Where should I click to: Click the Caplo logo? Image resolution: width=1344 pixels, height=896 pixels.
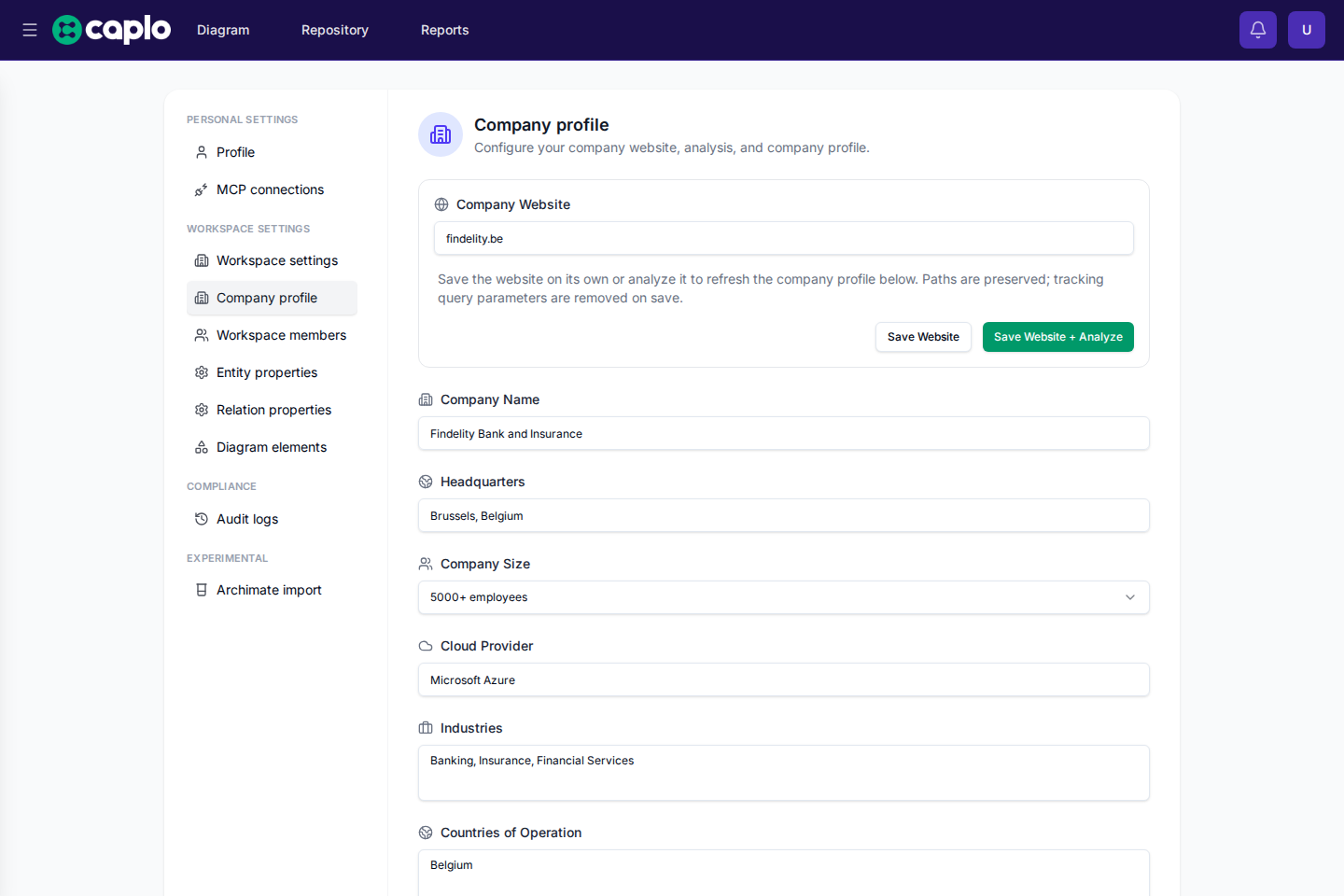tap(112, 30)
